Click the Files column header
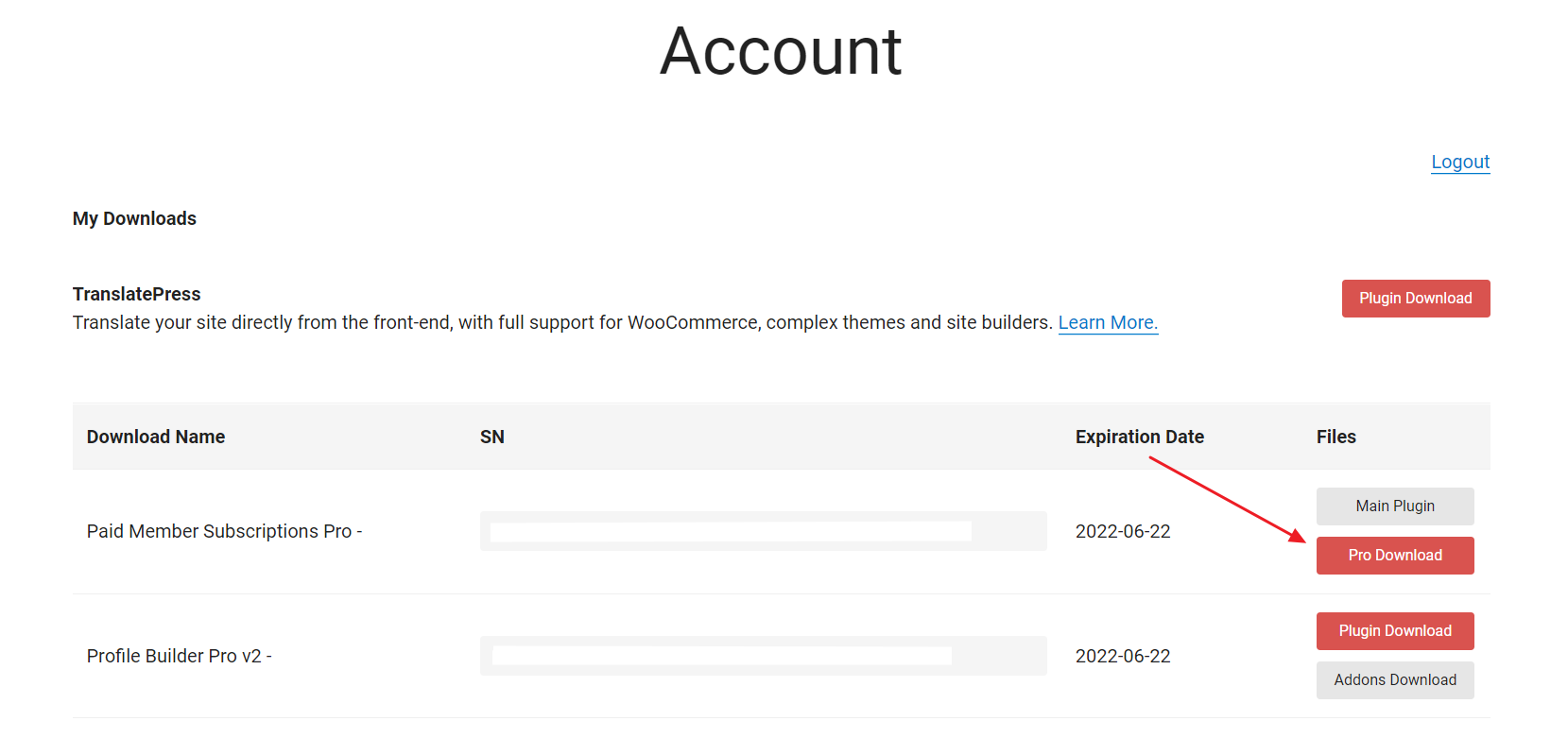 click(x=1335, y=437)
